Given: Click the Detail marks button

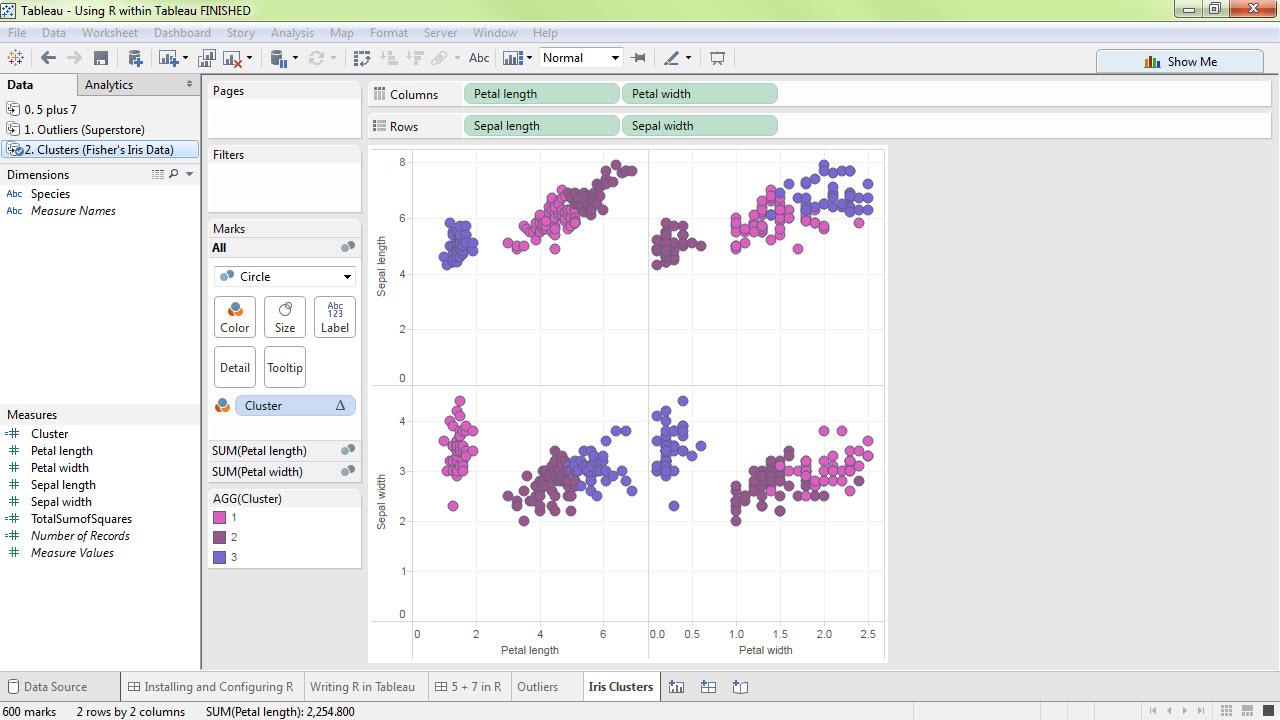Looking at the screenshot, I should point(235,367).
